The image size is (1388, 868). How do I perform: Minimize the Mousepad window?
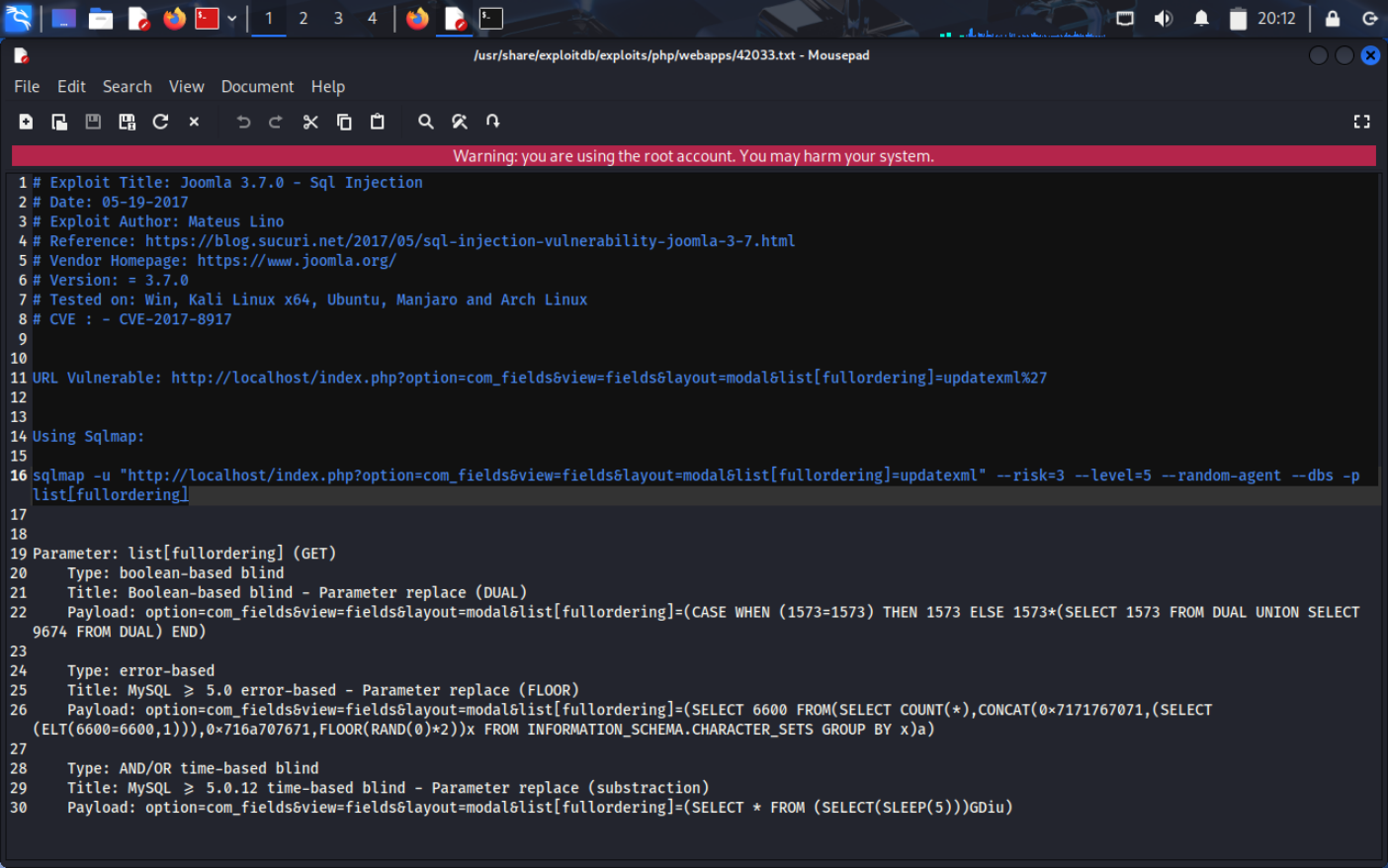click(x=1318, y=55)
